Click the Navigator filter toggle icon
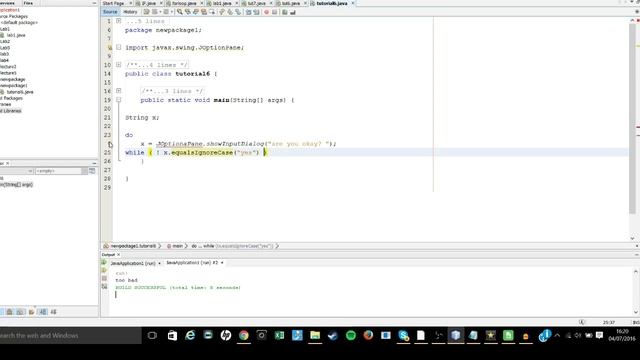 (x=92, y=171)
